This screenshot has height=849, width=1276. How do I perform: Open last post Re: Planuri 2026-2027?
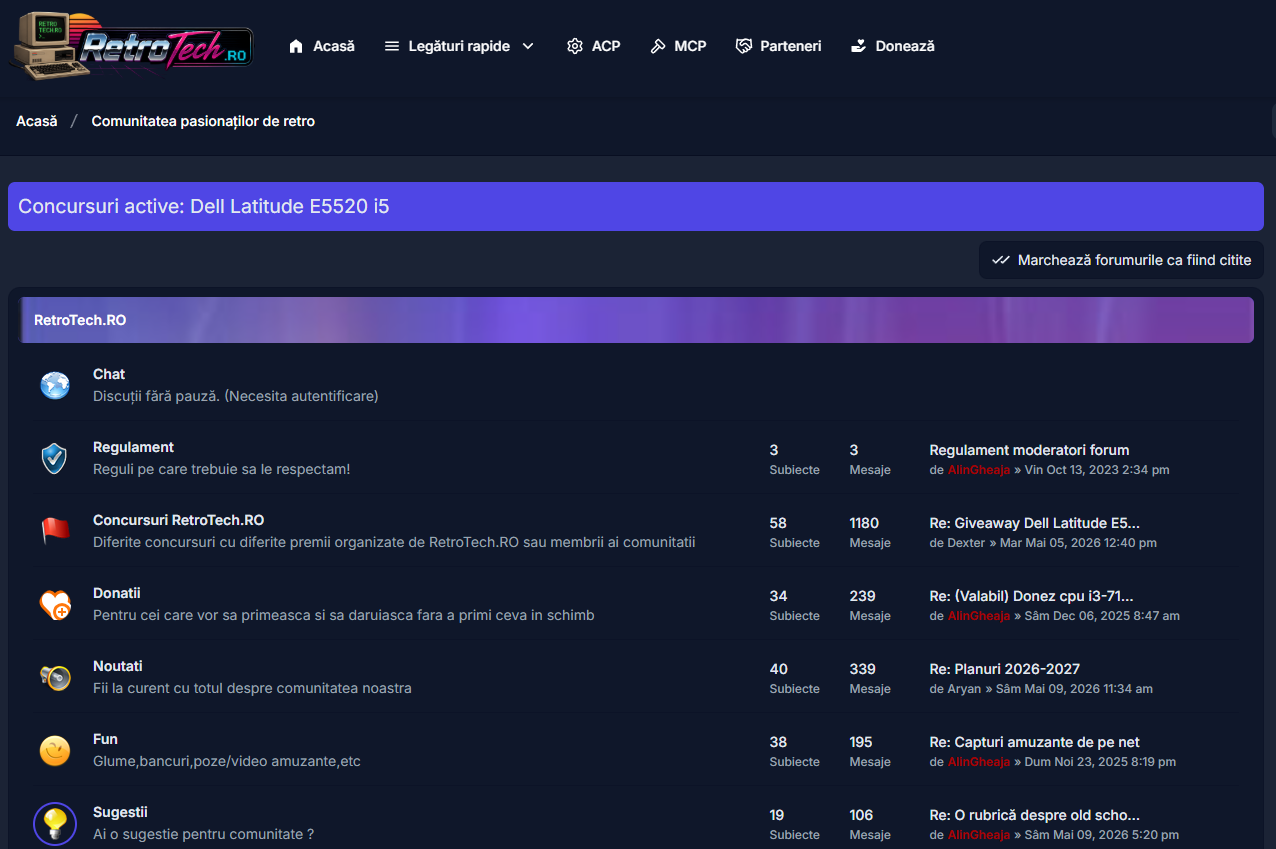[1004, 669]
